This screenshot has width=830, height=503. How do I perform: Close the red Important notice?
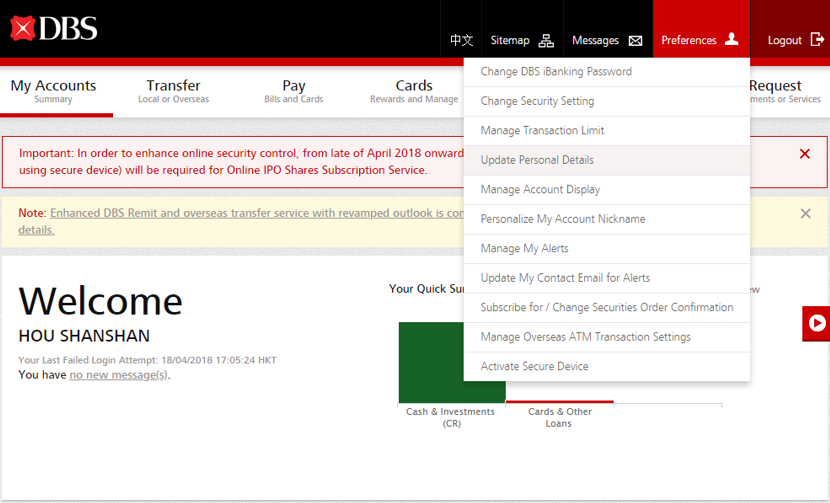(x=804, y=154)
